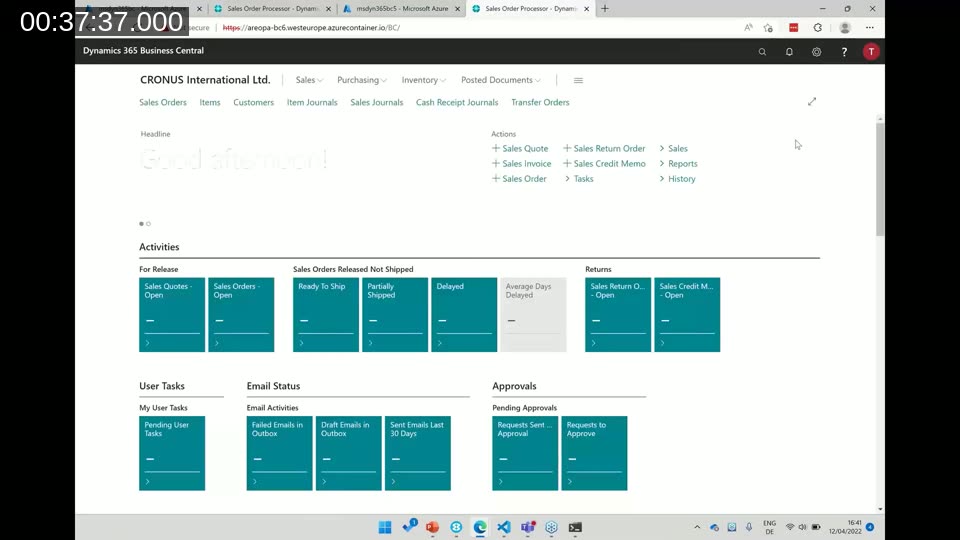Open the Ready To Ship tile
This screenshot has height=540, width=960.
326,315
